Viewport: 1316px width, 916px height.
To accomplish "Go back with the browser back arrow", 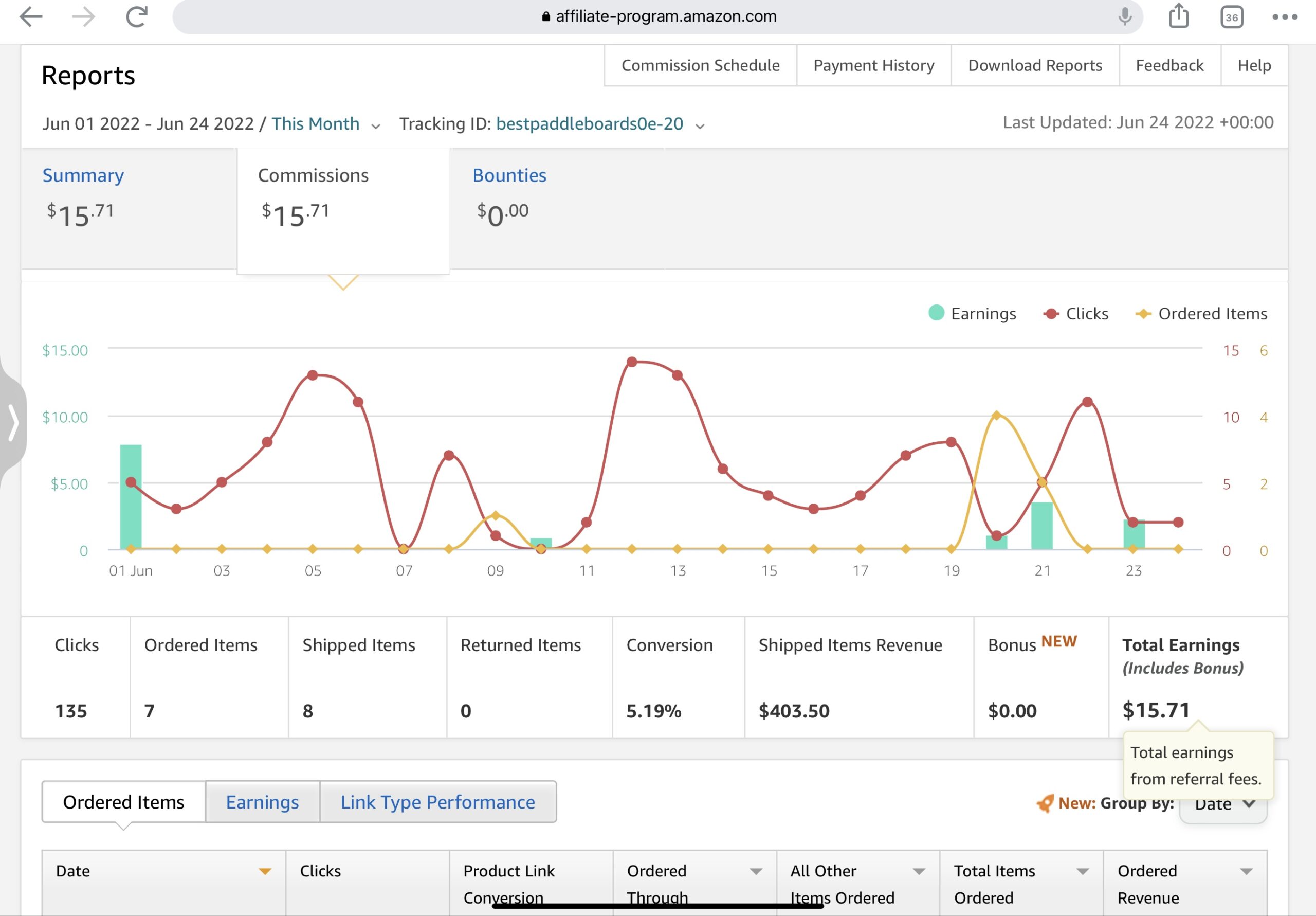I will point(31,16).
